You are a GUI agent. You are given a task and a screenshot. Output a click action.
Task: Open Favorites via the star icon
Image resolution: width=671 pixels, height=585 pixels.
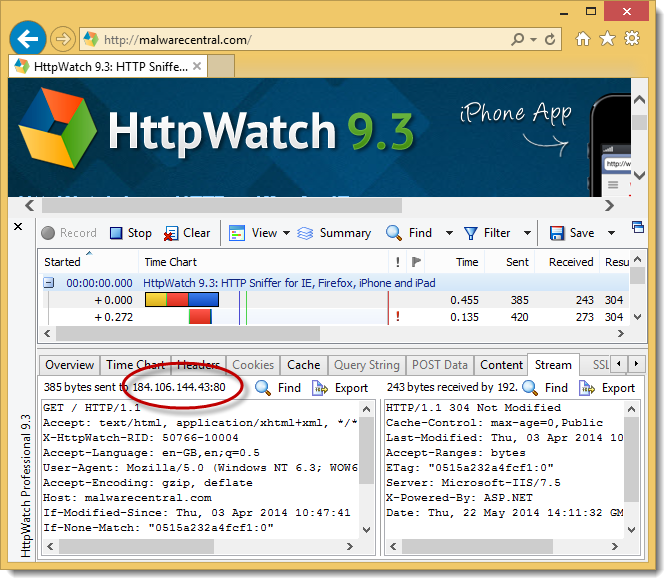tap(607, 39)
